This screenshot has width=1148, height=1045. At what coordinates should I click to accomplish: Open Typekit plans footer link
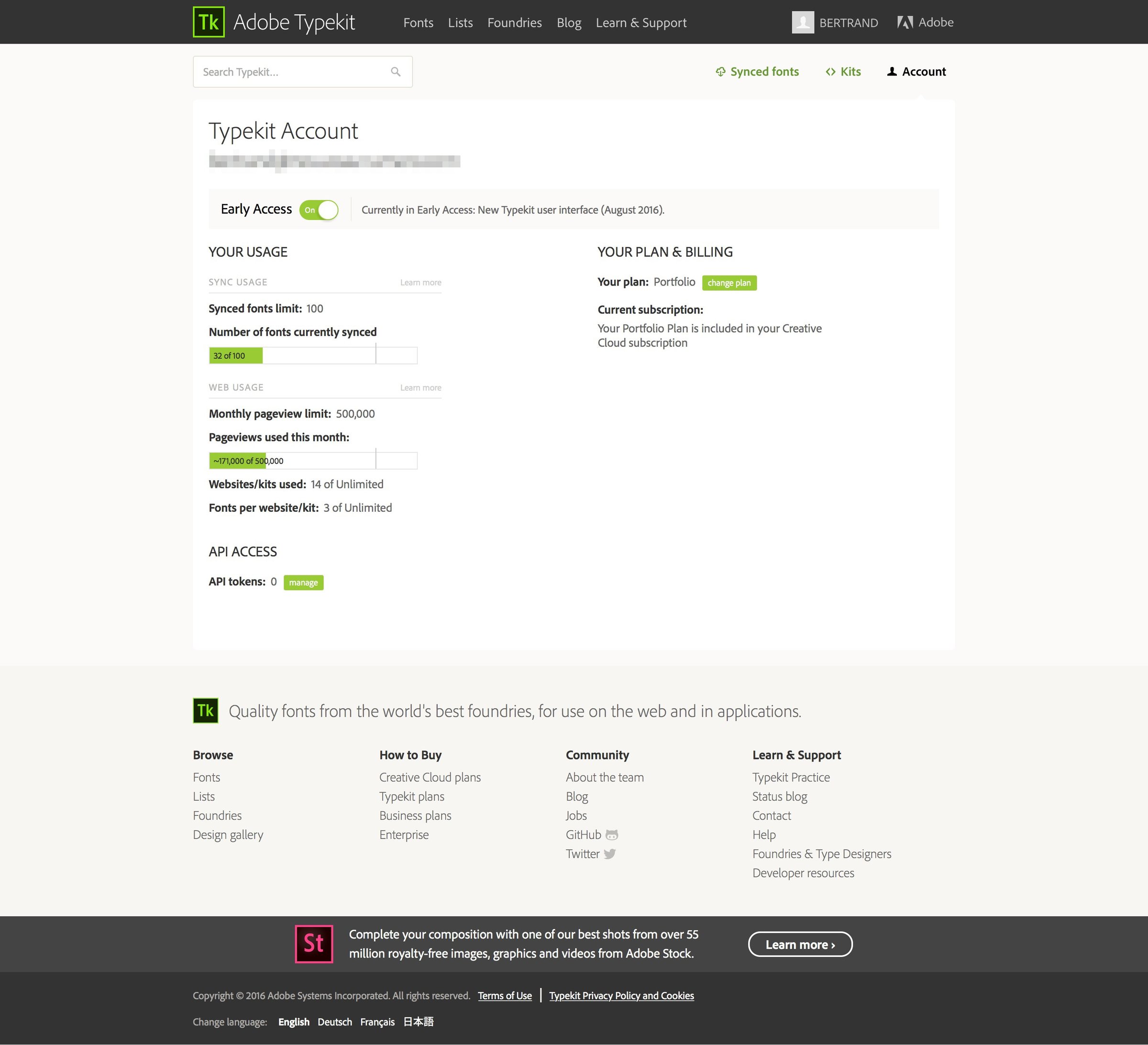click(x=412, y=797)
